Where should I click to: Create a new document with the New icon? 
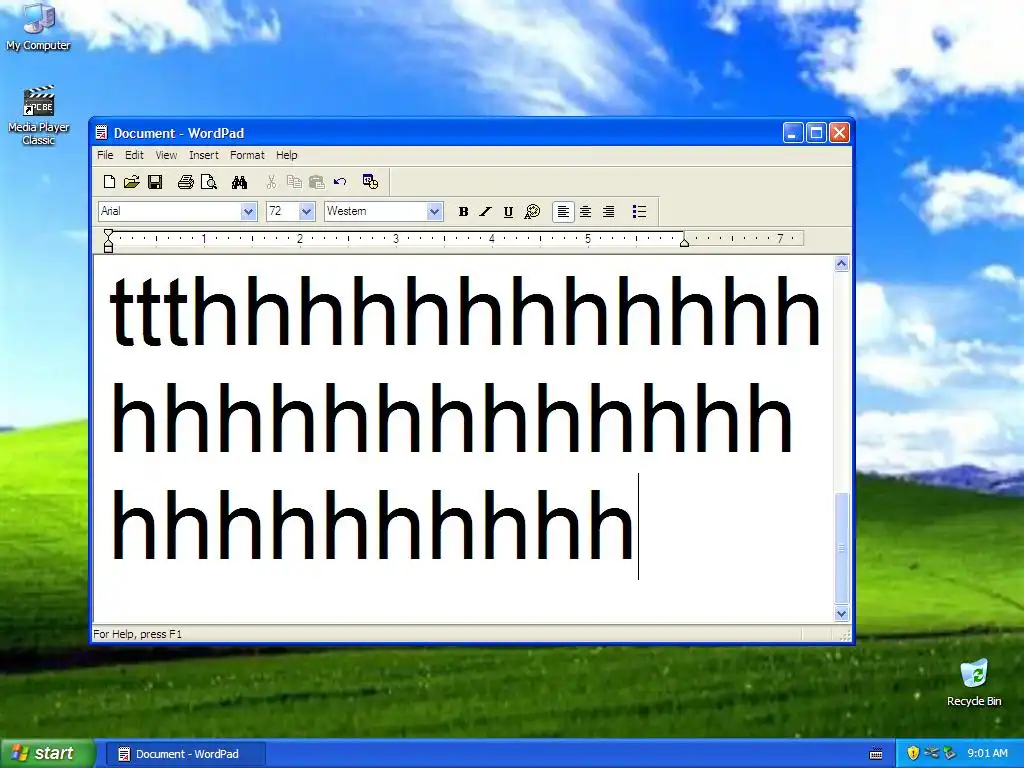tap(110, 182)
